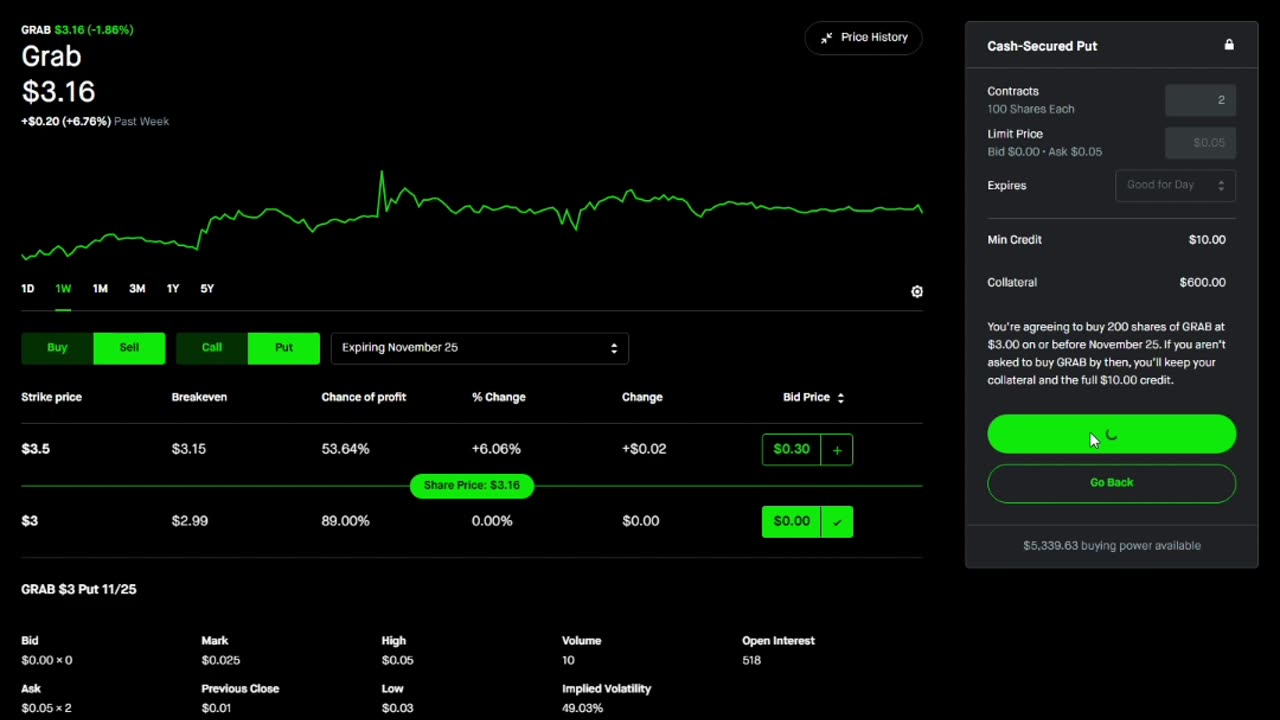Viewport: 1280px width, 720px height.
Task: Click the % Change column header
Action: (x=498, y=398)
